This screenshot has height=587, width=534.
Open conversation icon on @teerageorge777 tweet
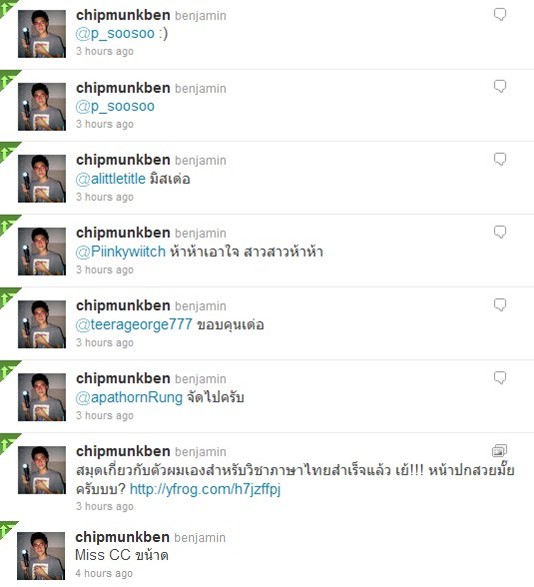[500, 305]
